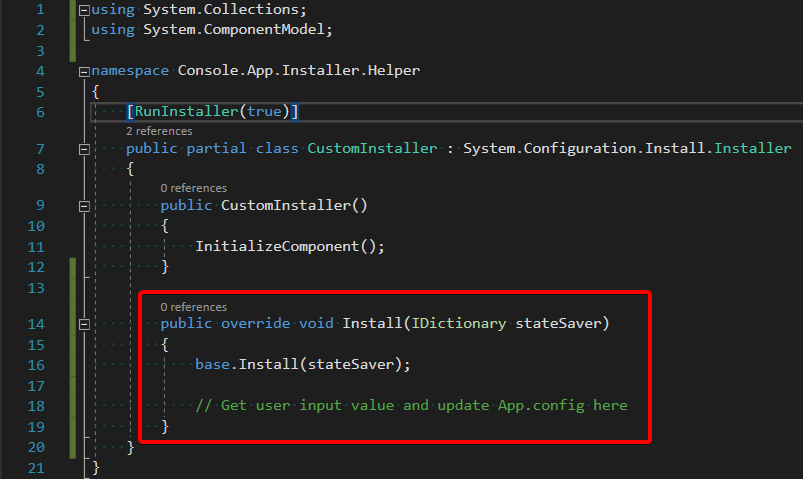Image resolution: width=803 pixels, height=479 pixels.
Task: Click the 'void' keyword on line 14
Action: [316, 323]
